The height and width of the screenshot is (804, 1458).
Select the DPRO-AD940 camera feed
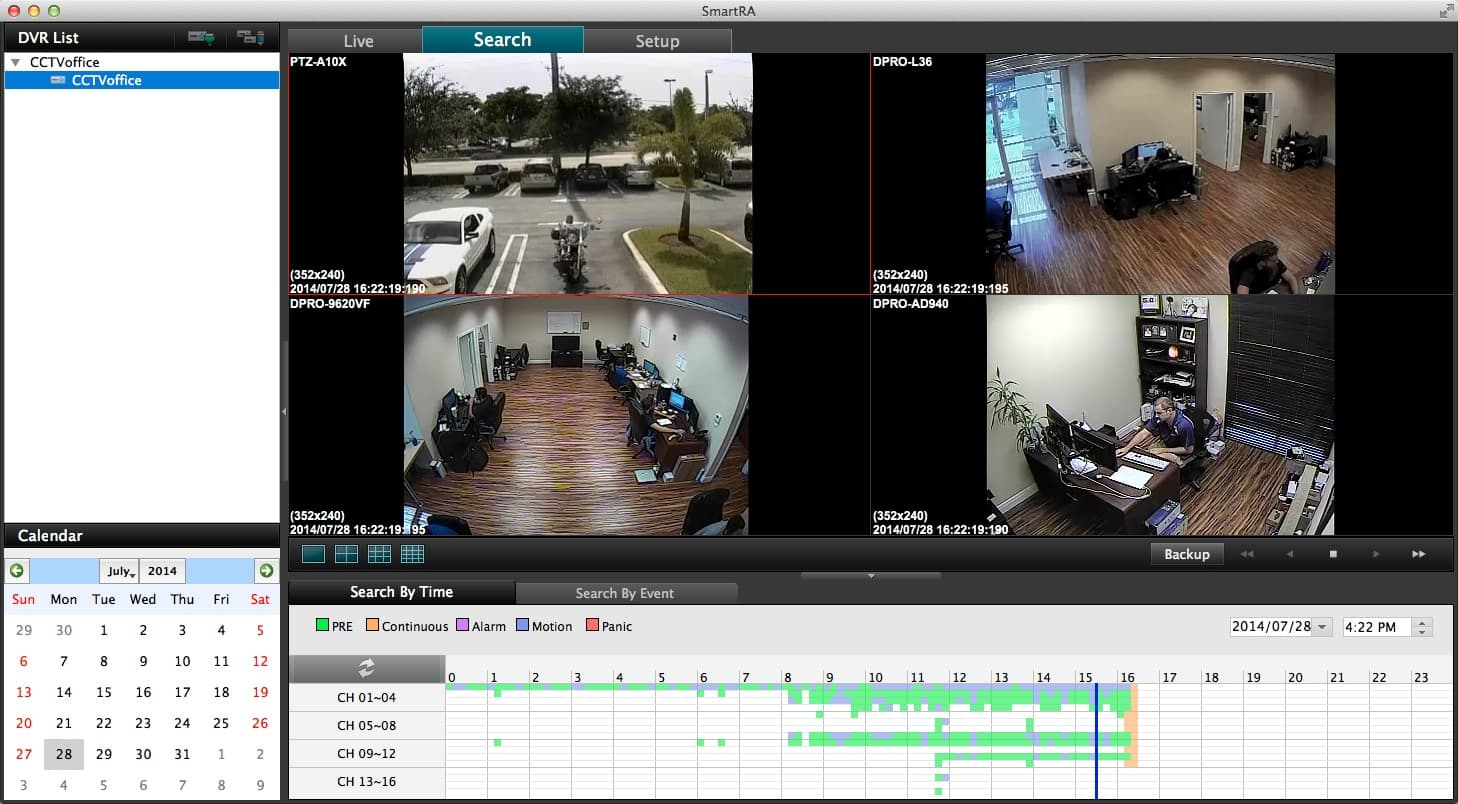(1160, 415)
